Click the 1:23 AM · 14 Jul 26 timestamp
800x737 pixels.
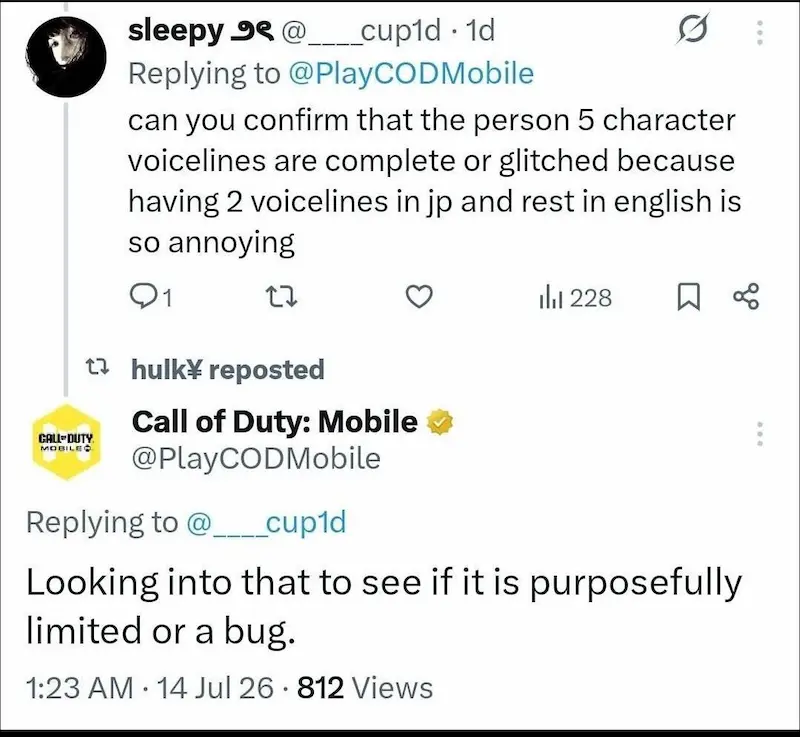pyautogui.click(x=149, y=688)
